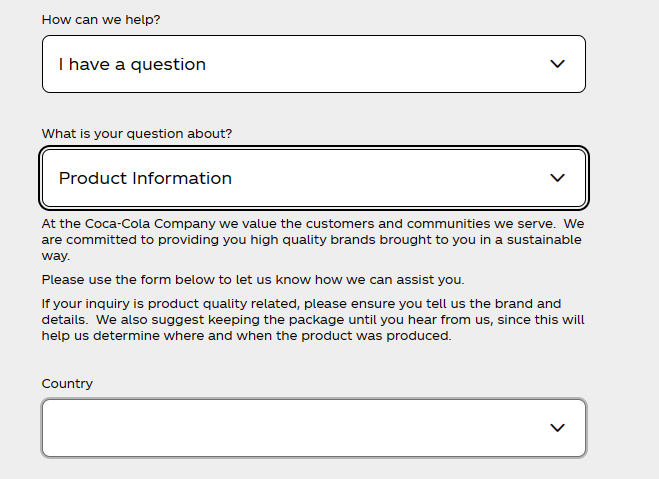Click the sentence "Please use the form below"
This screenshot has width=659, height=479.
(253, 280)
